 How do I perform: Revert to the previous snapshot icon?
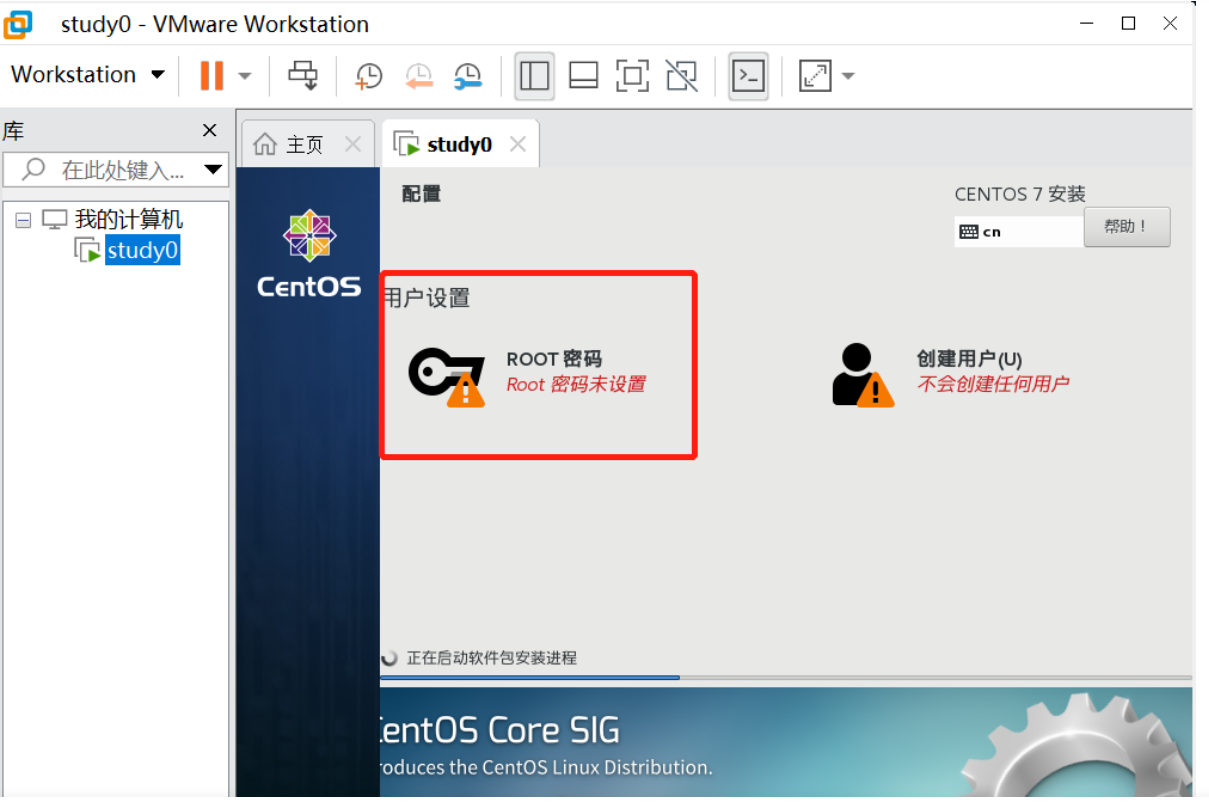pos(419,76)
